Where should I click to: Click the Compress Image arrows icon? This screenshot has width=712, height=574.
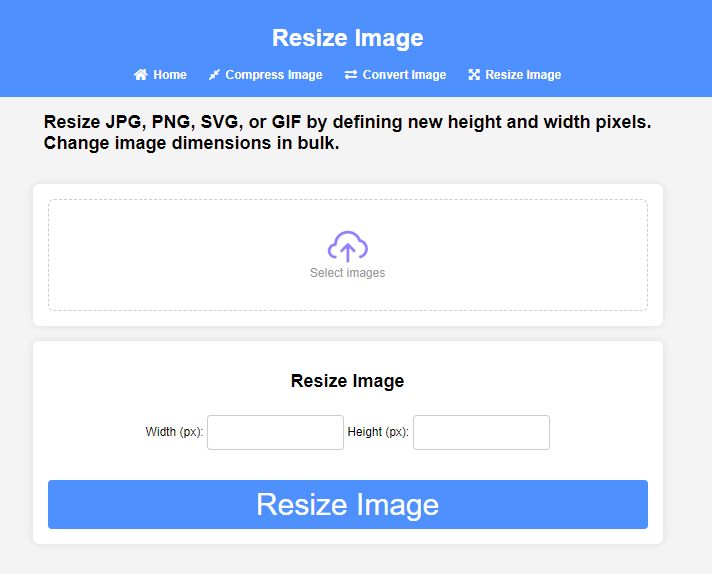coord(214,74)
